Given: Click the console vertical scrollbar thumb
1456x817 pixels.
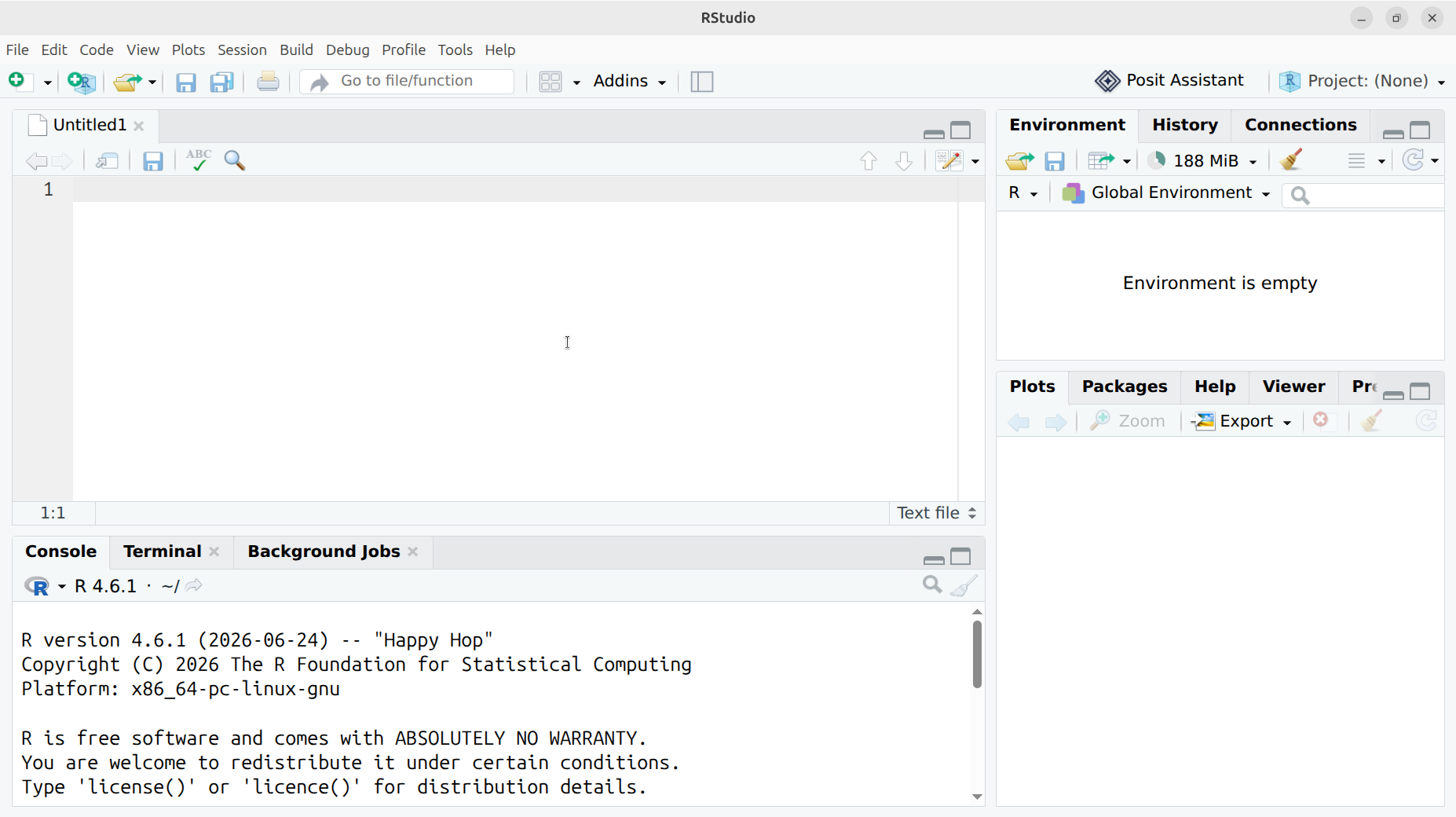Looking at the screenshot, I should pyautogui.click(x=977, y=654).
